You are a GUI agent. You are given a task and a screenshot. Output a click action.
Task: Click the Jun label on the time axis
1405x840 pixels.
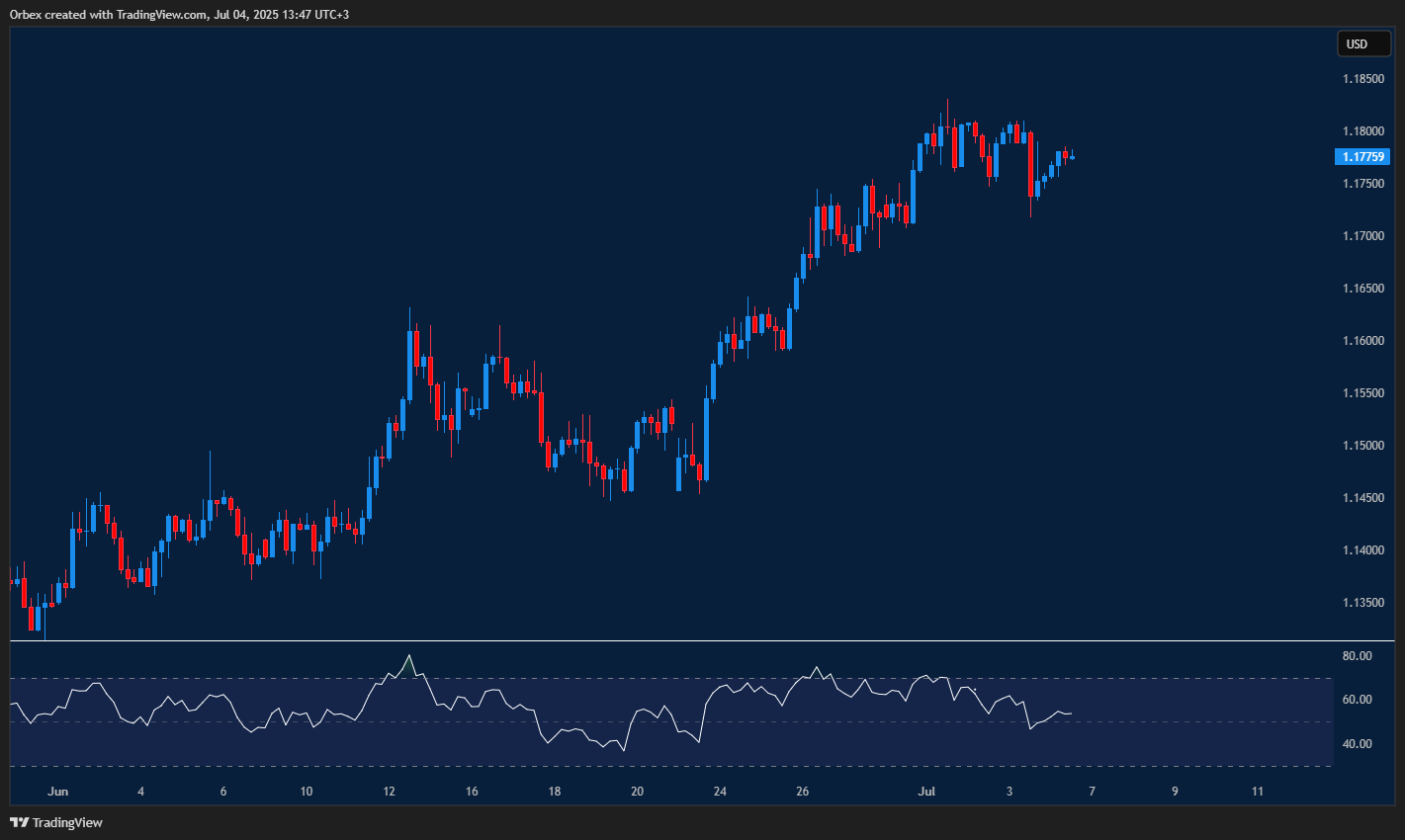[58, 792]
